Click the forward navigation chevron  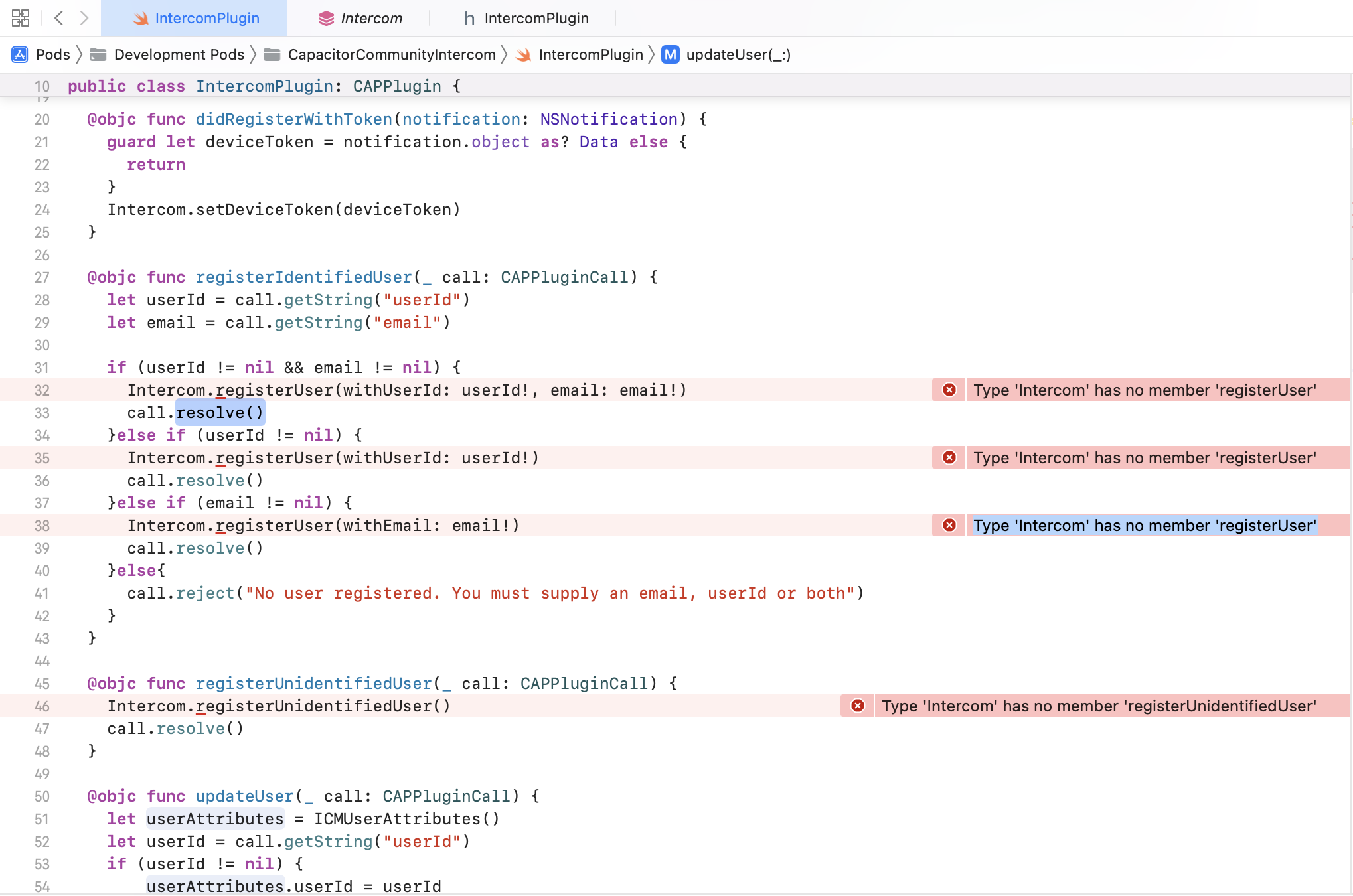(x=84, y=18)
